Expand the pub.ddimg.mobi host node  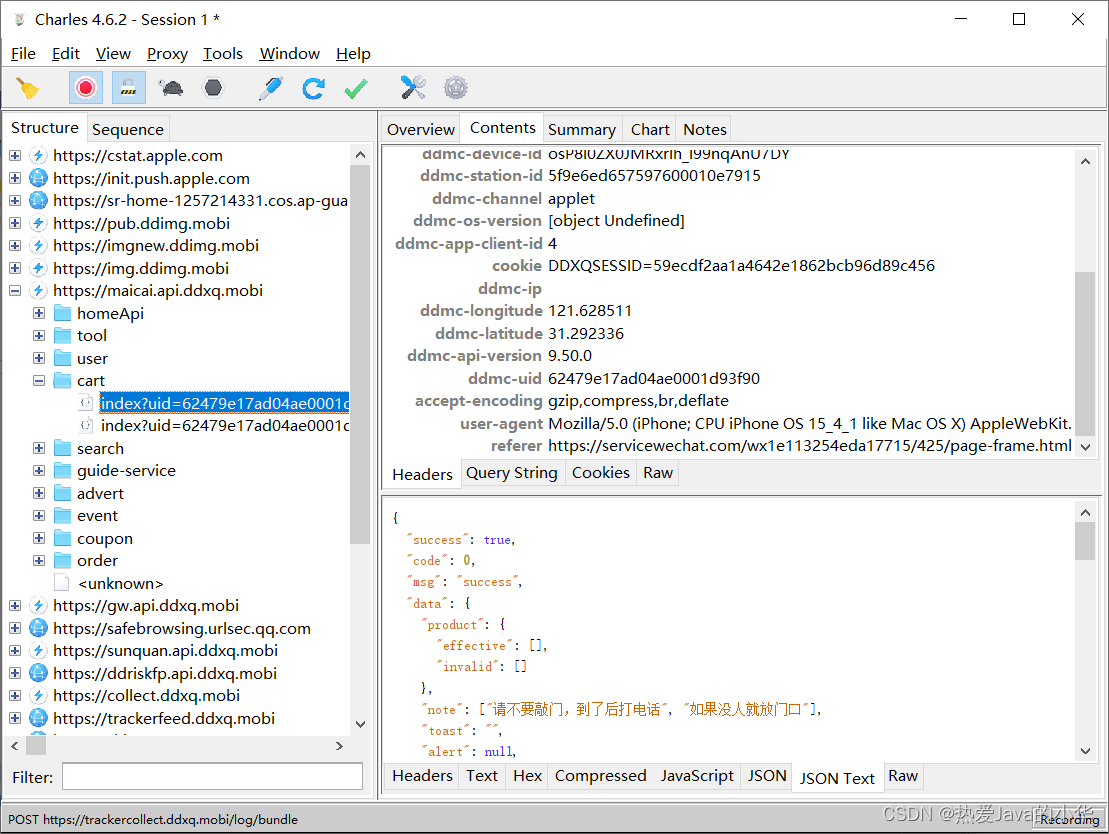pos(15,223)
